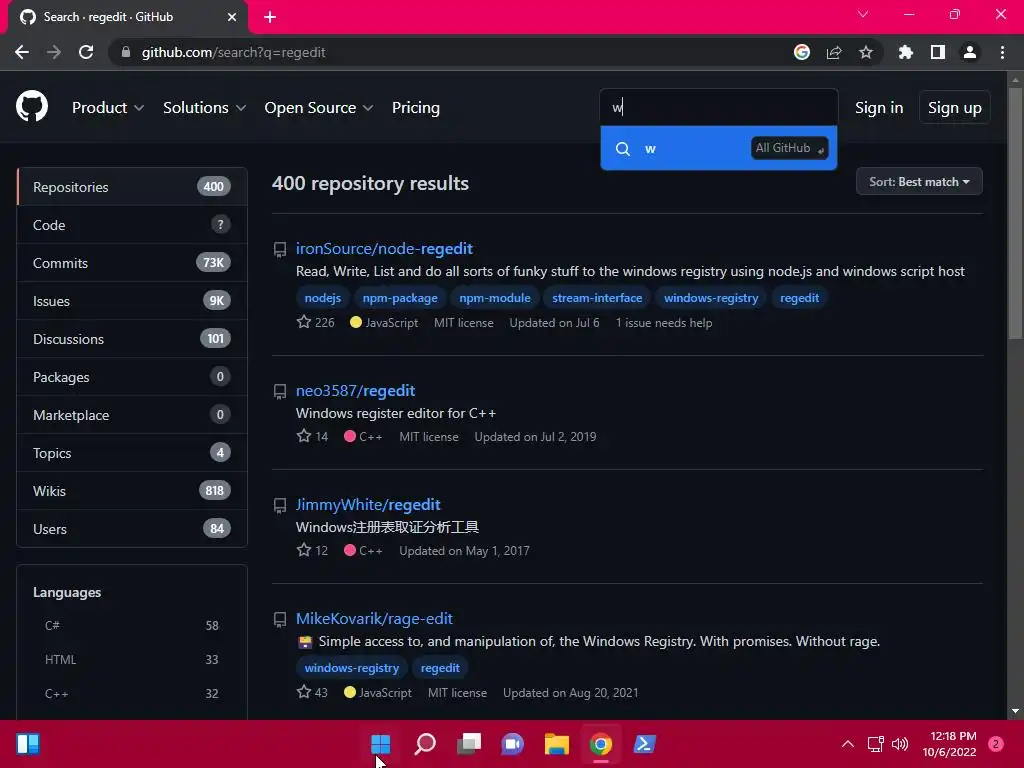Click the magnifier icon in search suggestion

623,149
